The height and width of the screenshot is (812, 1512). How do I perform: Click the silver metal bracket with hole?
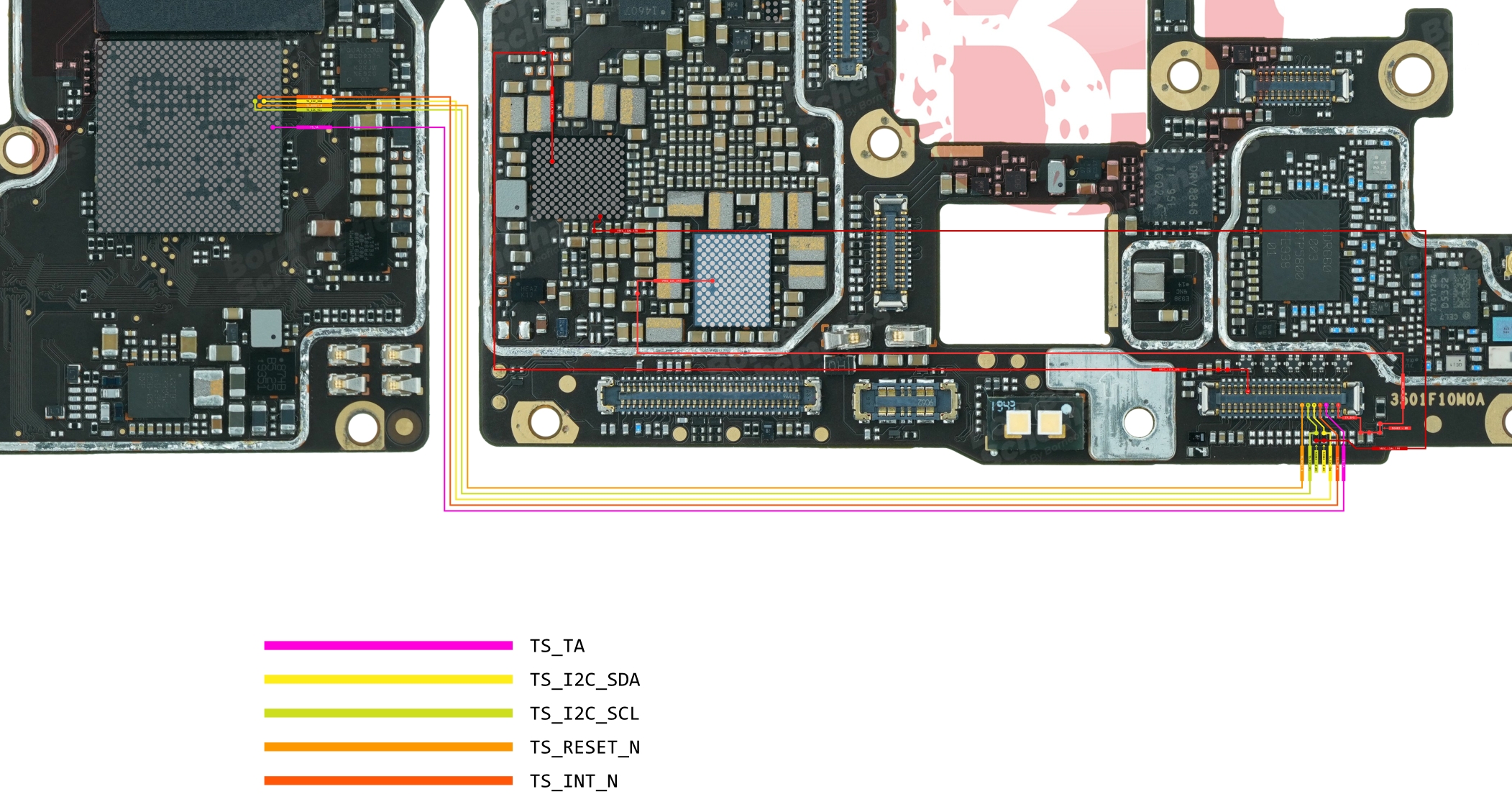pyautogui.click(x=1111, y=403)
